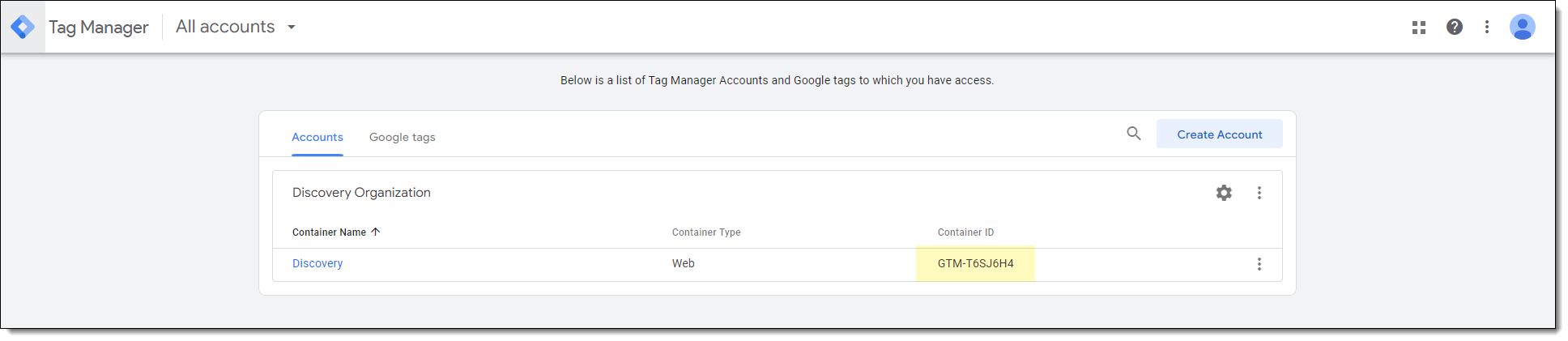Click the Create Account button
The image size is (1568, 341).
pos(1219,134)
